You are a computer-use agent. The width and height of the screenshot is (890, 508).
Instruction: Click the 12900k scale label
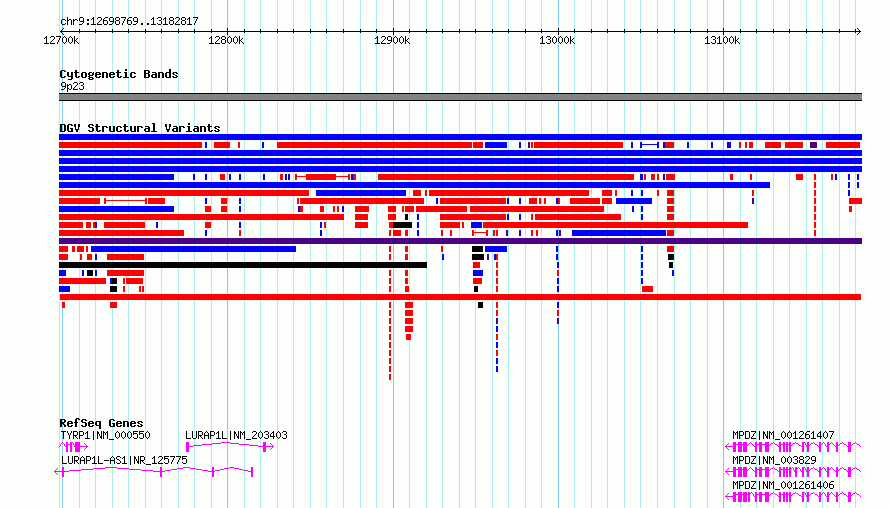point(392,40)
